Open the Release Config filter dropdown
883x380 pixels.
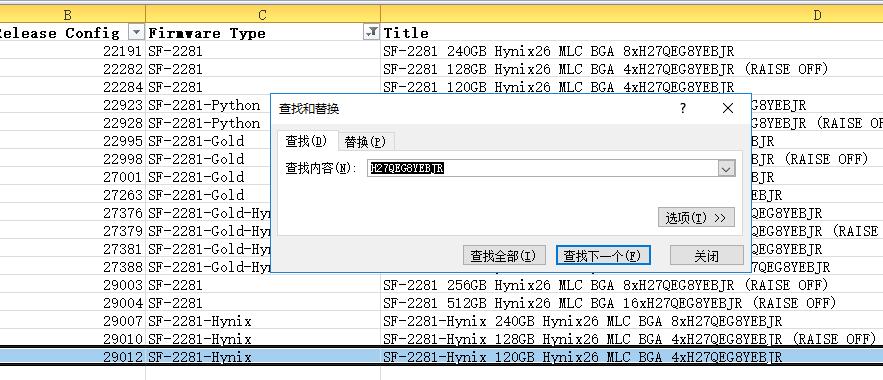point(136,33)
